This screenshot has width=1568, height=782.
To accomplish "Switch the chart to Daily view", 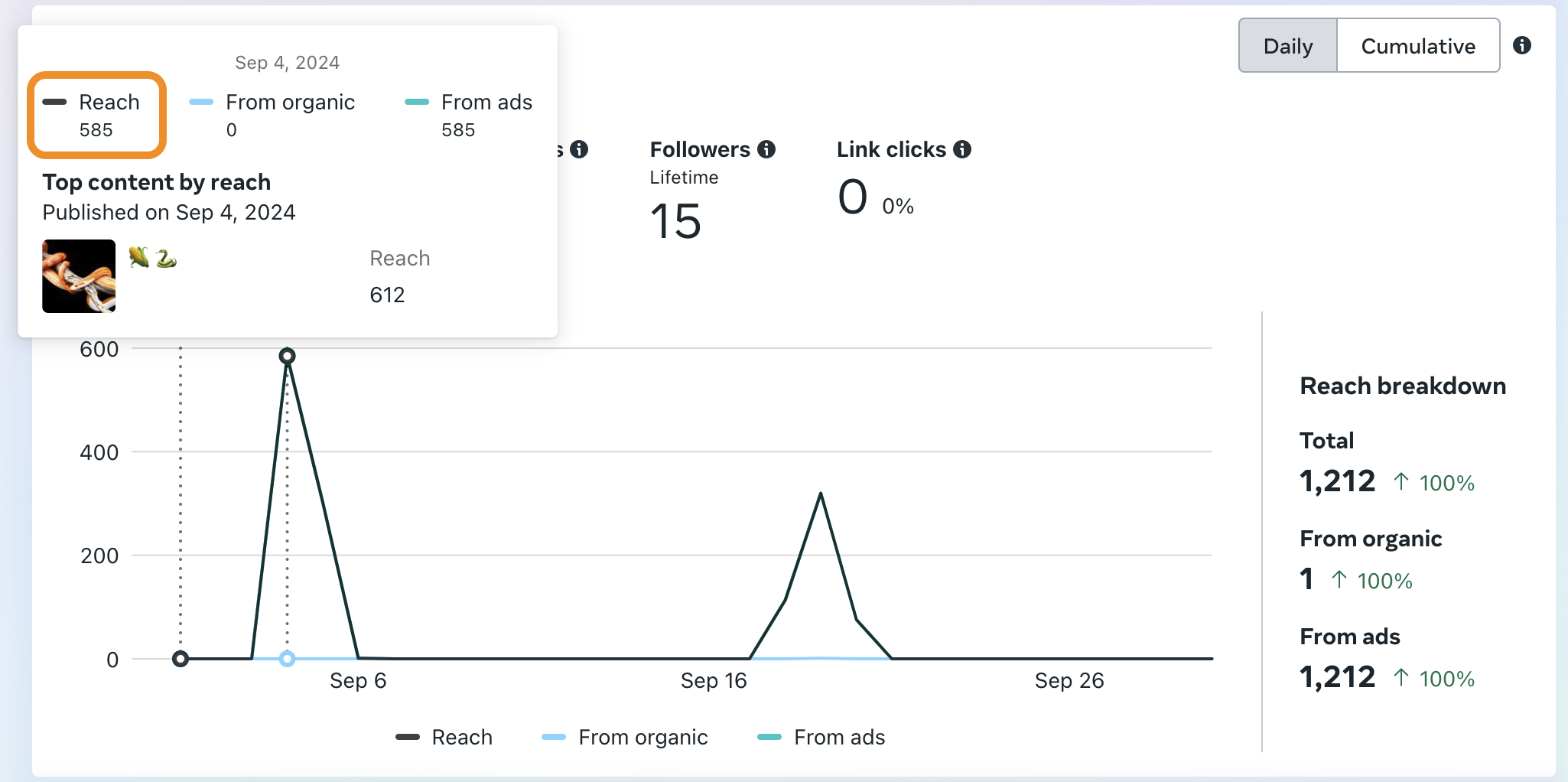I will click(1288, 46).
